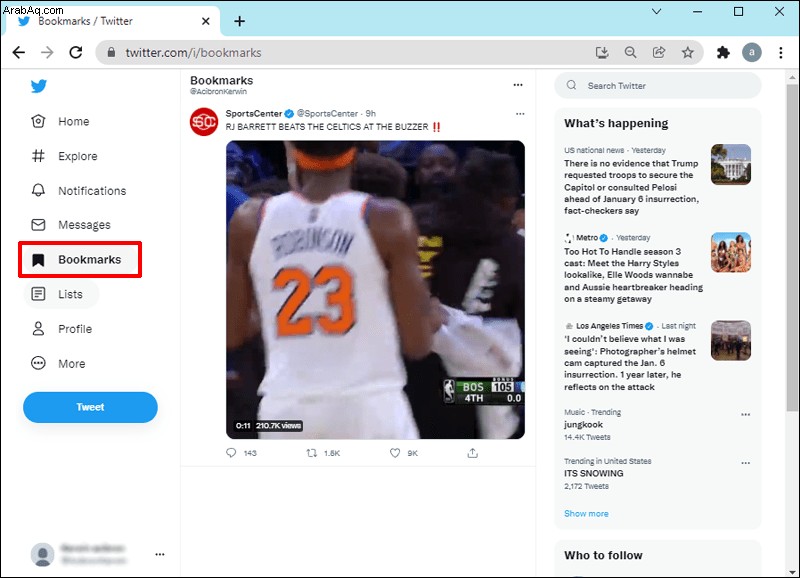Viewport: 800px width, 578px height.
Task: Open Messages from the sidebar
Action: [x=84, y=225]
